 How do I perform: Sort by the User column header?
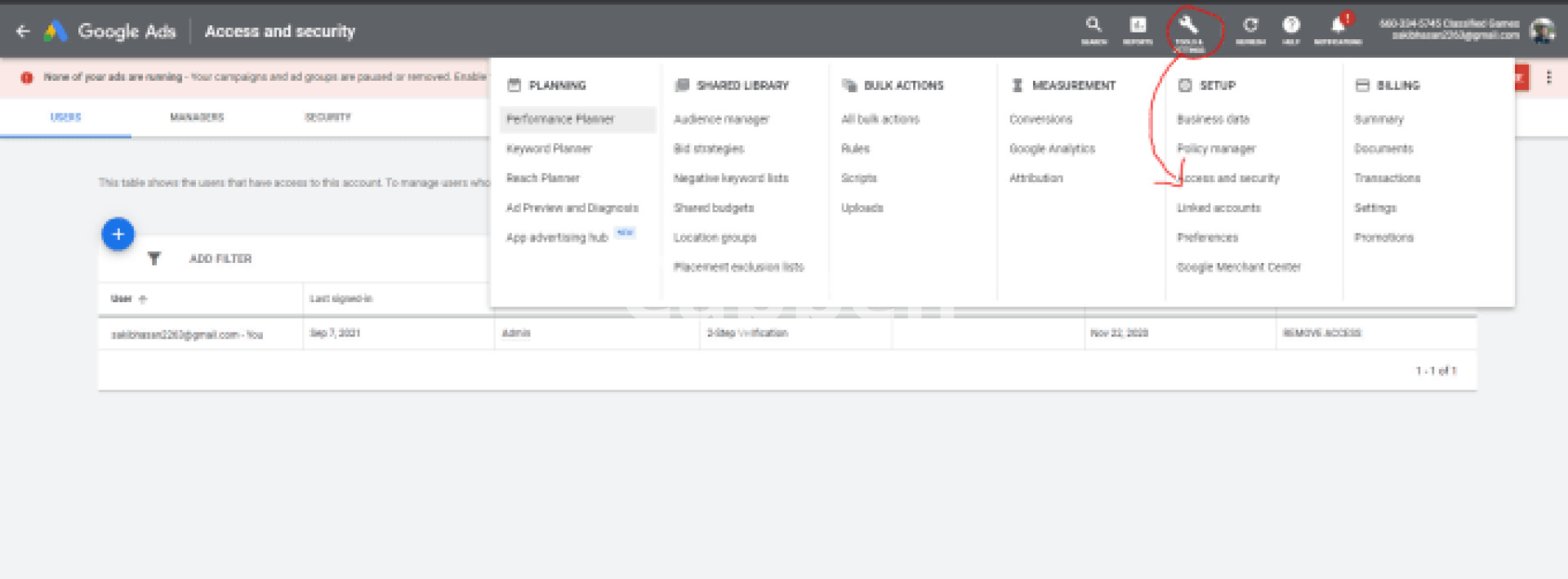[x=122, y=299]
